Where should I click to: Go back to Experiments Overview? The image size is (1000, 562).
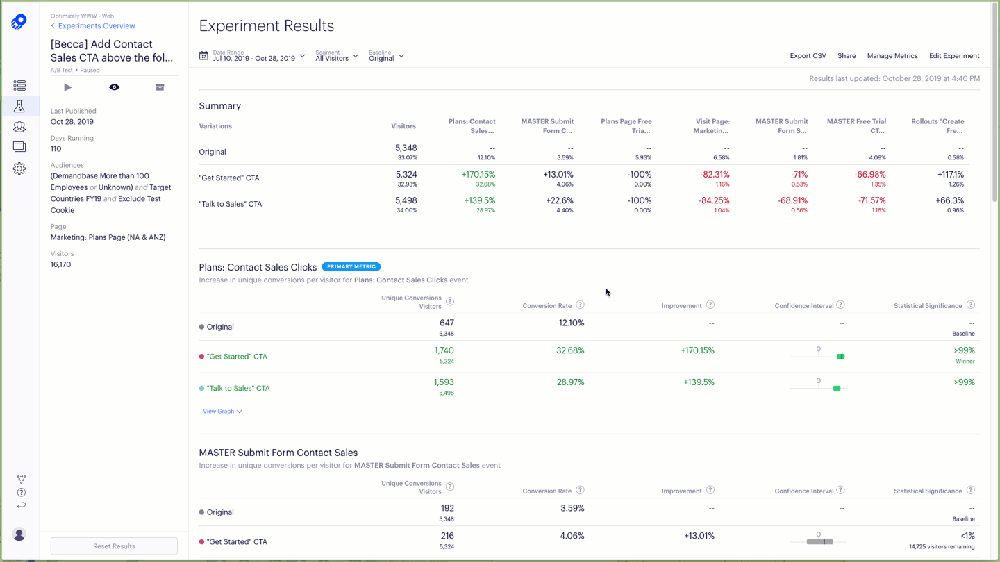(95, 26)
